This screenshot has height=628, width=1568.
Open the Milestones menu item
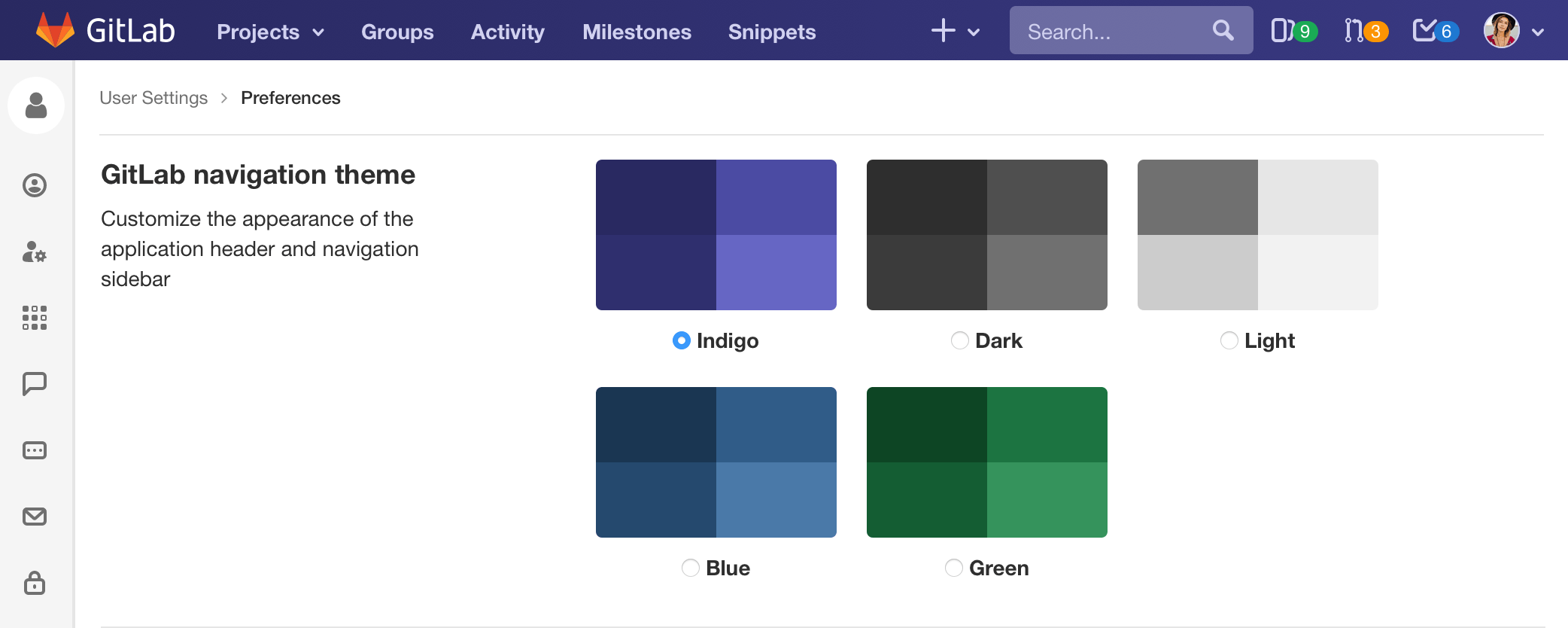point(637,32)
